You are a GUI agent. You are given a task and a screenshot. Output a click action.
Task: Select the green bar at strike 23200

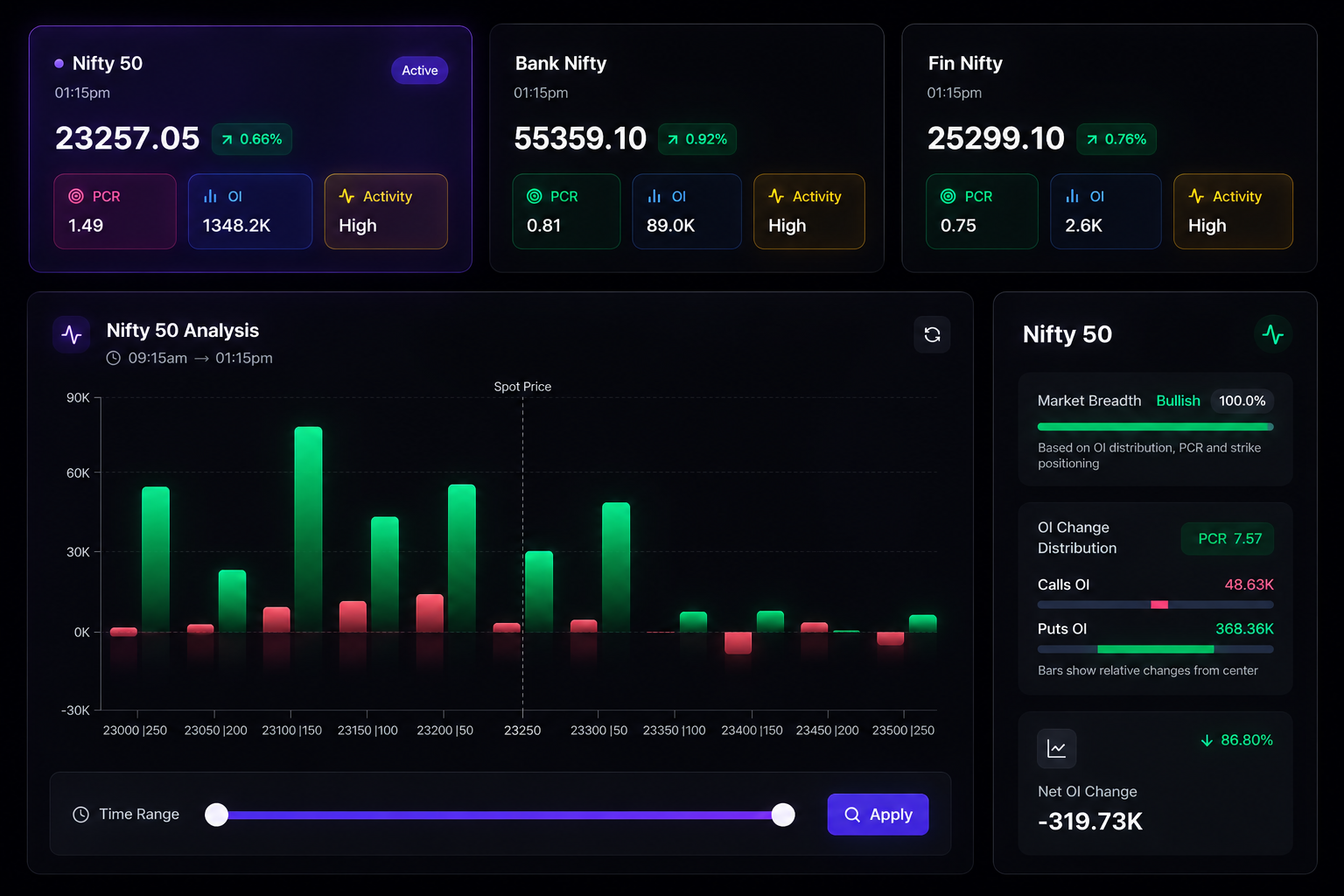click(462, 558)
